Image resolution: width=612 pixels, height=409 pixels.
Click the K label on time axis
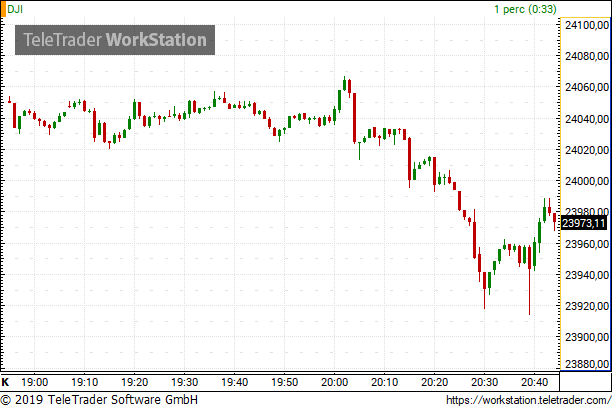[5, 382]
